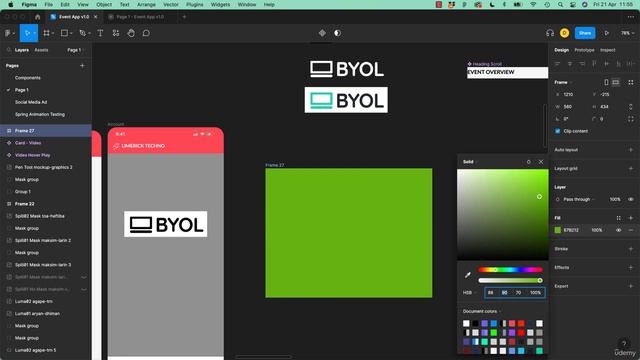Click the Mask half-circle icon in toolbar
The width and height of the screenshot is (640, 360).
[x=338, y=33]
